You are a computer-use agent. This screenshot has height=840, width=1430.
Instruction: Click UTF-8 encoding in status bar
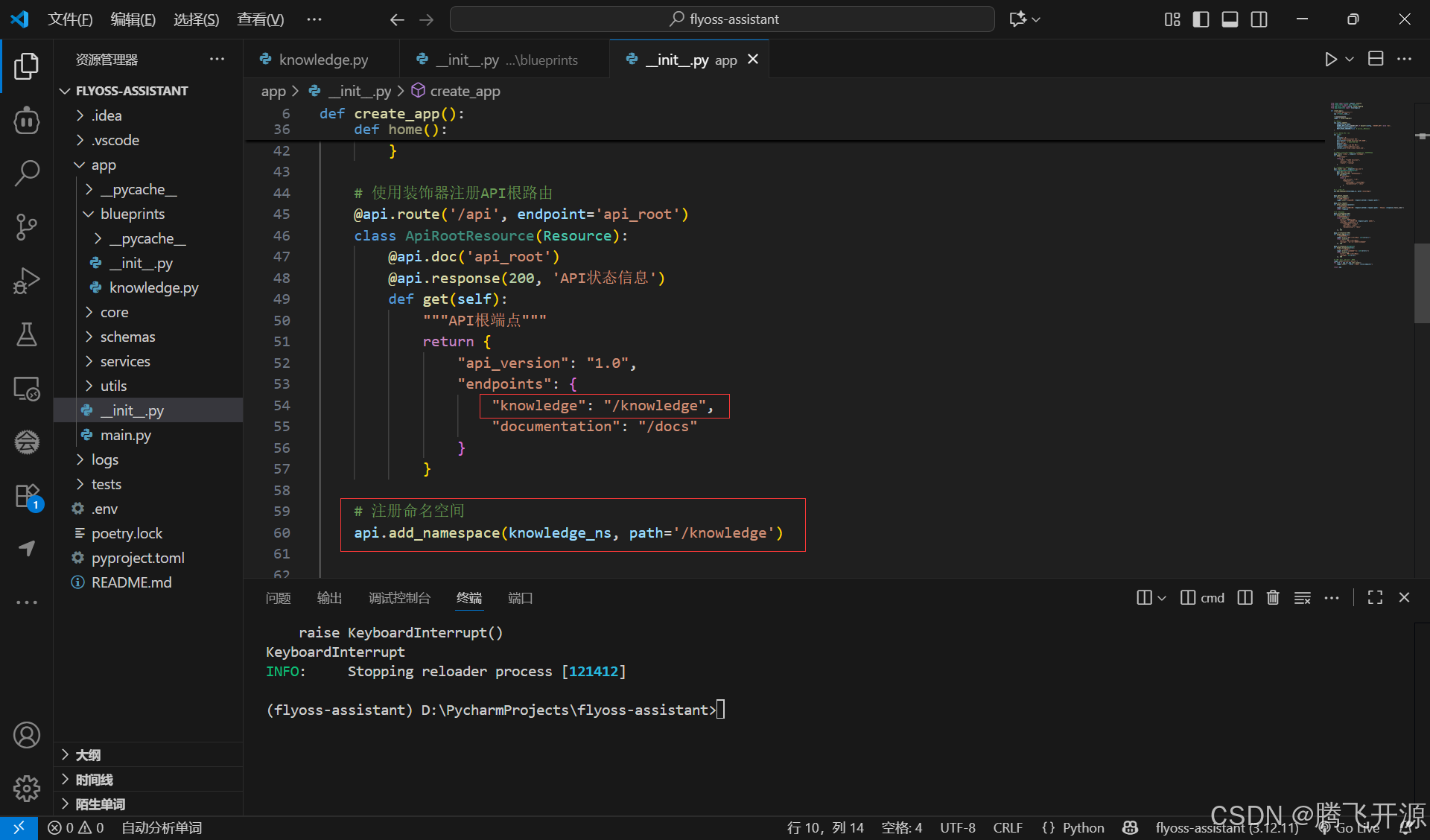pos(957,828)
